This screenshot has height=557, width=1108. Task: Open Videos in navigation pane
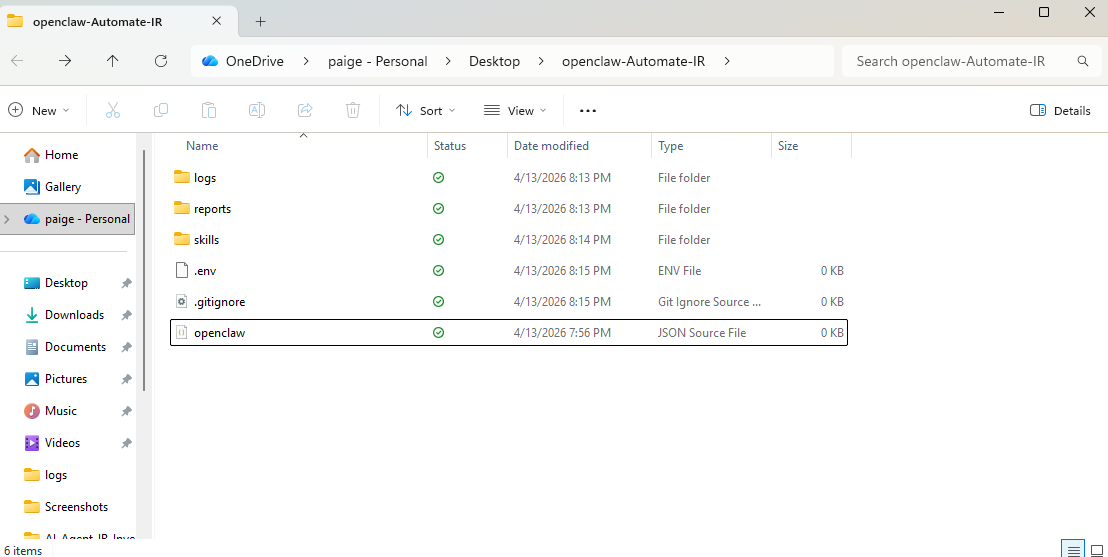(62, 442)
